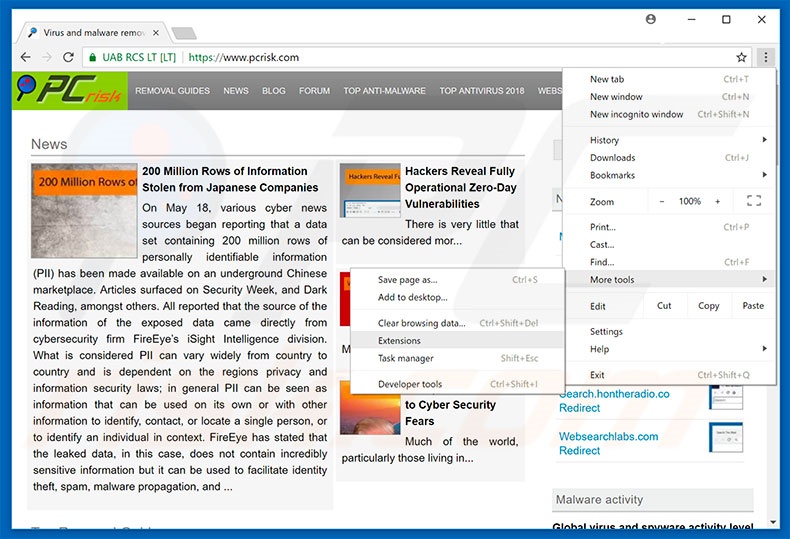Image resolution: width=790 pixels, height=539 pixels.
Task: Close the Virus and malware tab
Action: (x=156, y=33)
